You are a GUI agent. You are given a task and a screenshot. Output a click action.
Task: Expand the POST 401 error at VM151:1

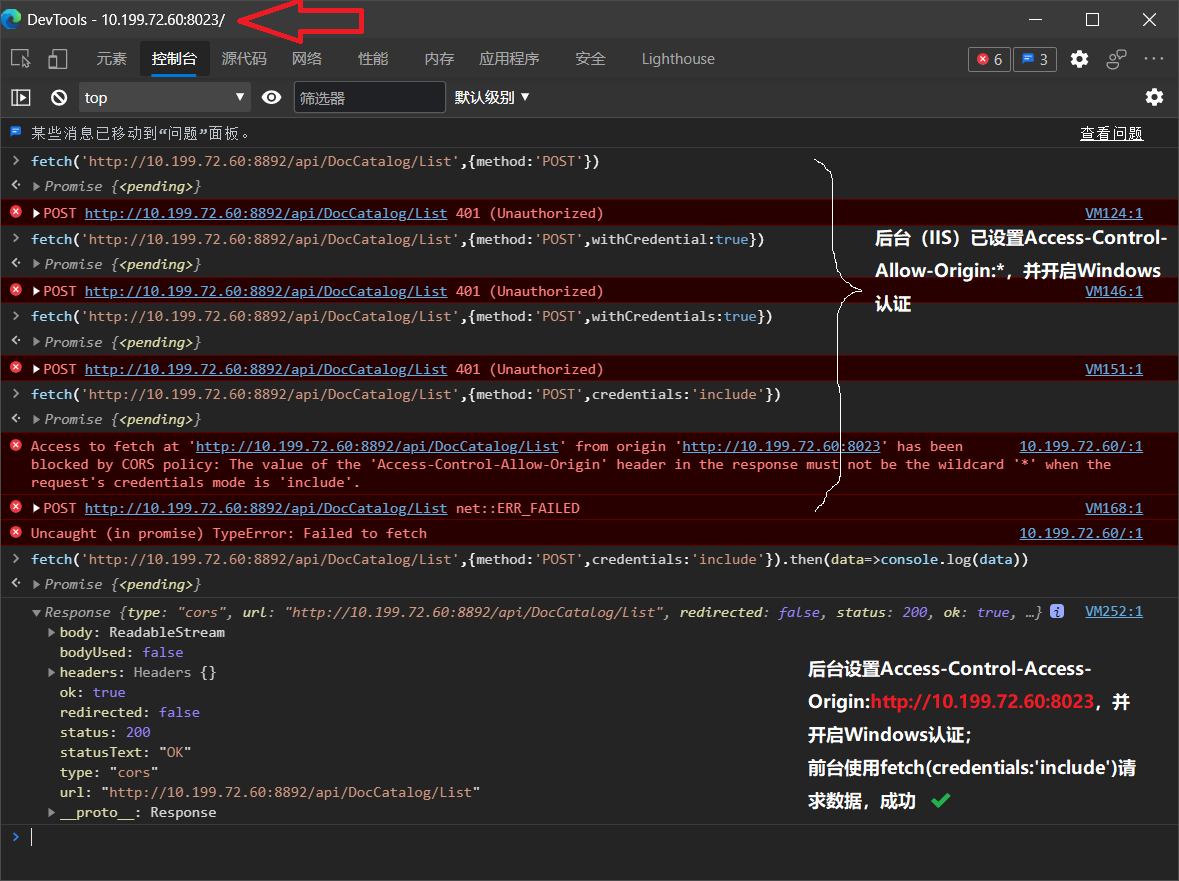point(36,369)
